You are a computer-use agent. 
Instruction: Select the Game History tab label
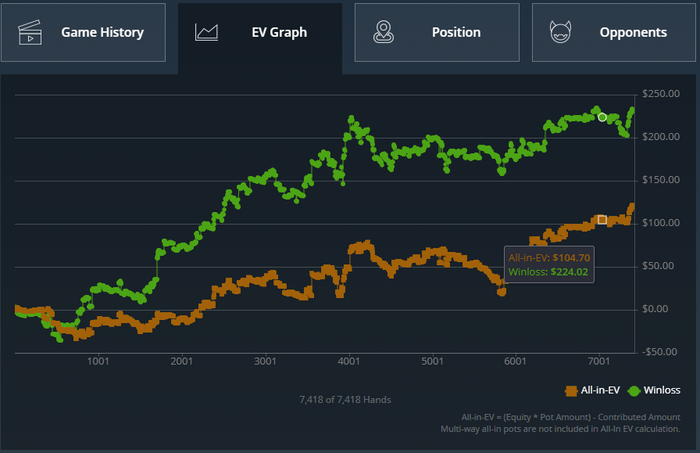click(102, 32)
